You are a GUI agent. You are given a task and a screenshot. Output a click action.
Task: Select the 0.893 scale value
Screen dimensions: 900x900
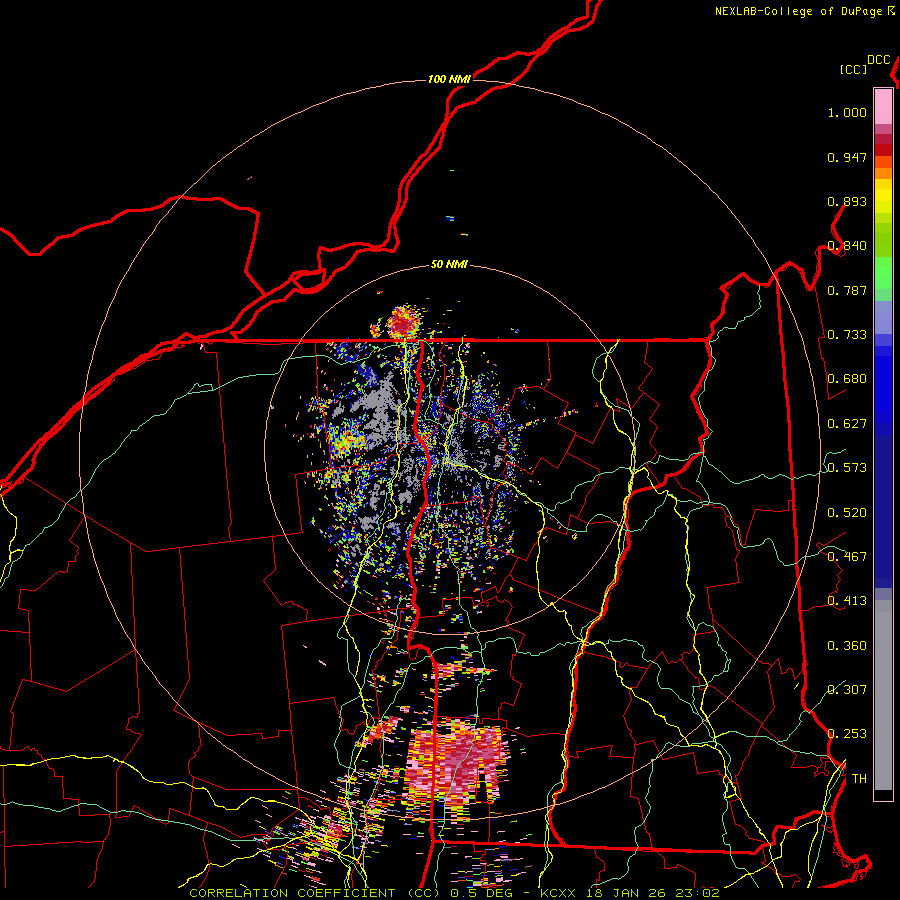click(x=847, y=201)
